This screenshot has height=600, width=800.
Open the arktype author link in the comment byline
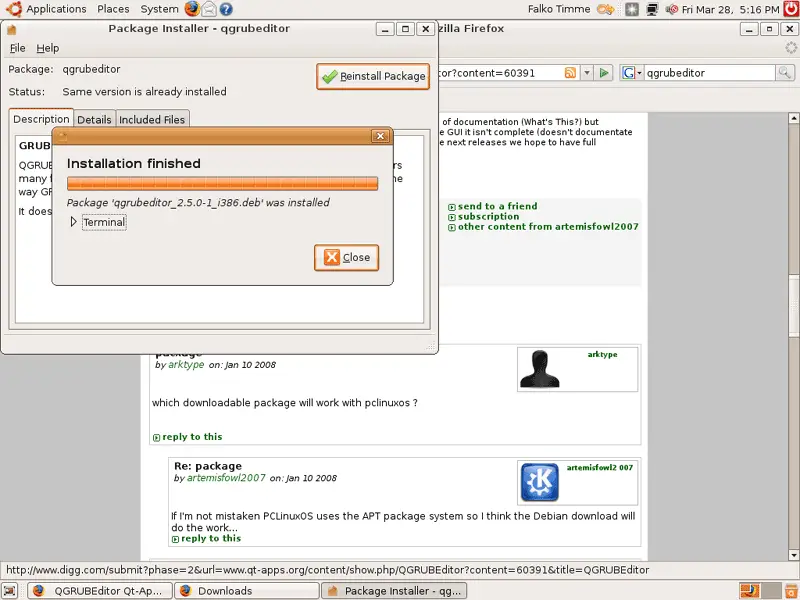(186, 365)
